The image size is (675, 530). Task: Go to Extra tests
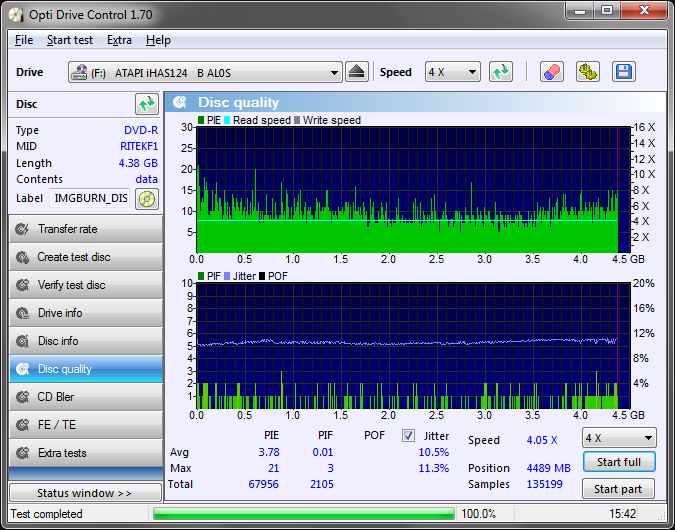[x=86, y=453]
